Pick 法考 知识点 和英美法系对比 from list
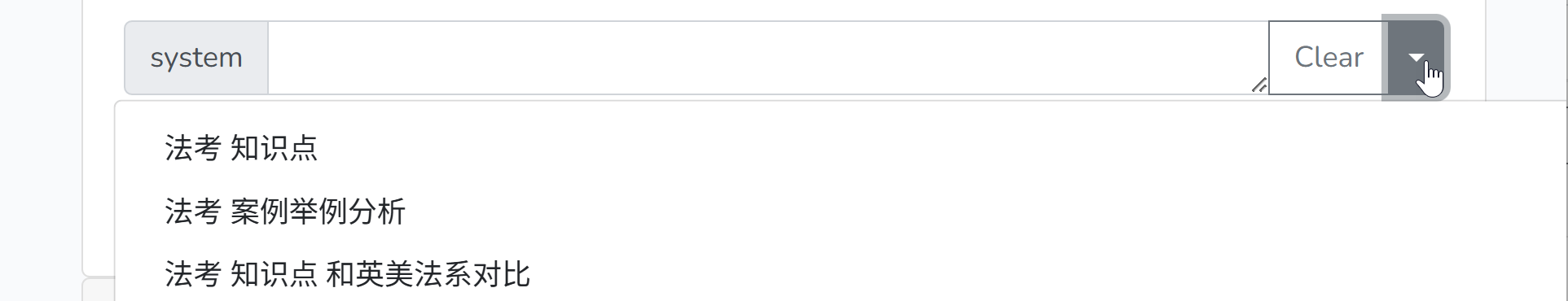 (347, 275)
